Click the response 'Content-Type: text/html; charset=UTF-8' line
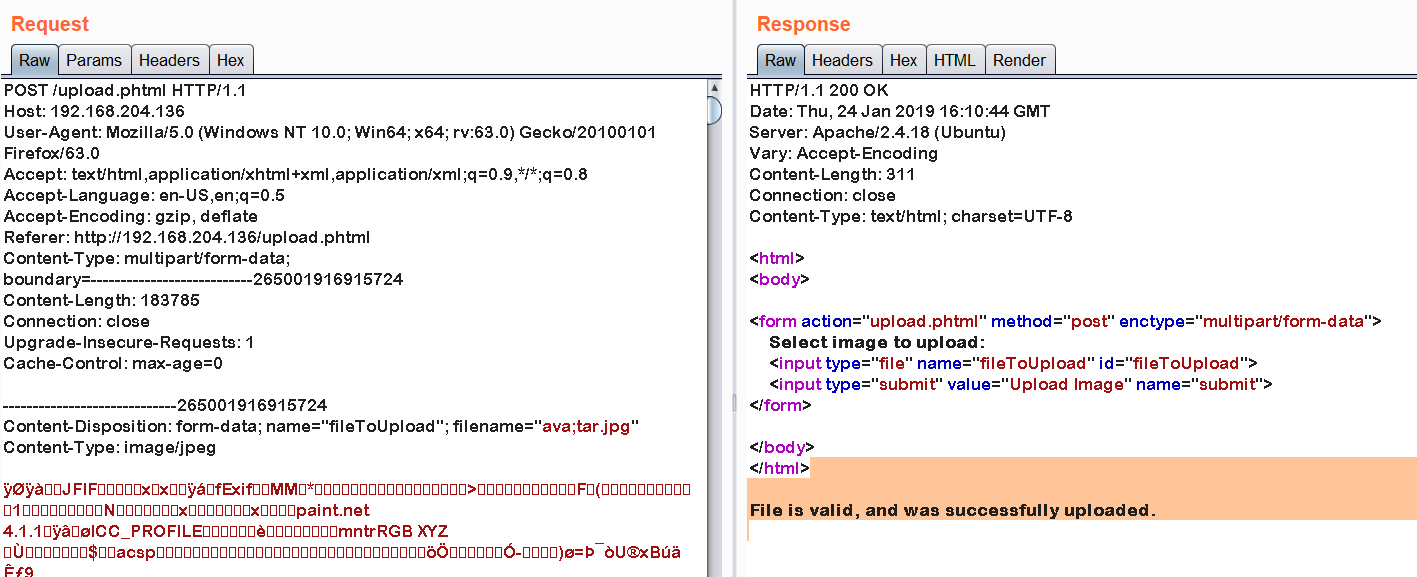 pyautogui.click(x=911, y=216)
